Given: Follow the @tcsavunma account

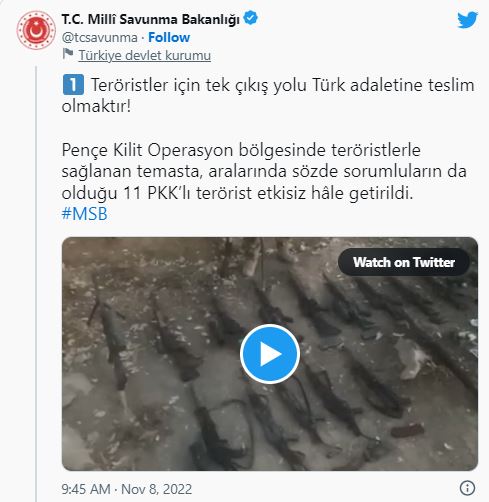Looking at the screenshot, I should (x=169, y=37).
